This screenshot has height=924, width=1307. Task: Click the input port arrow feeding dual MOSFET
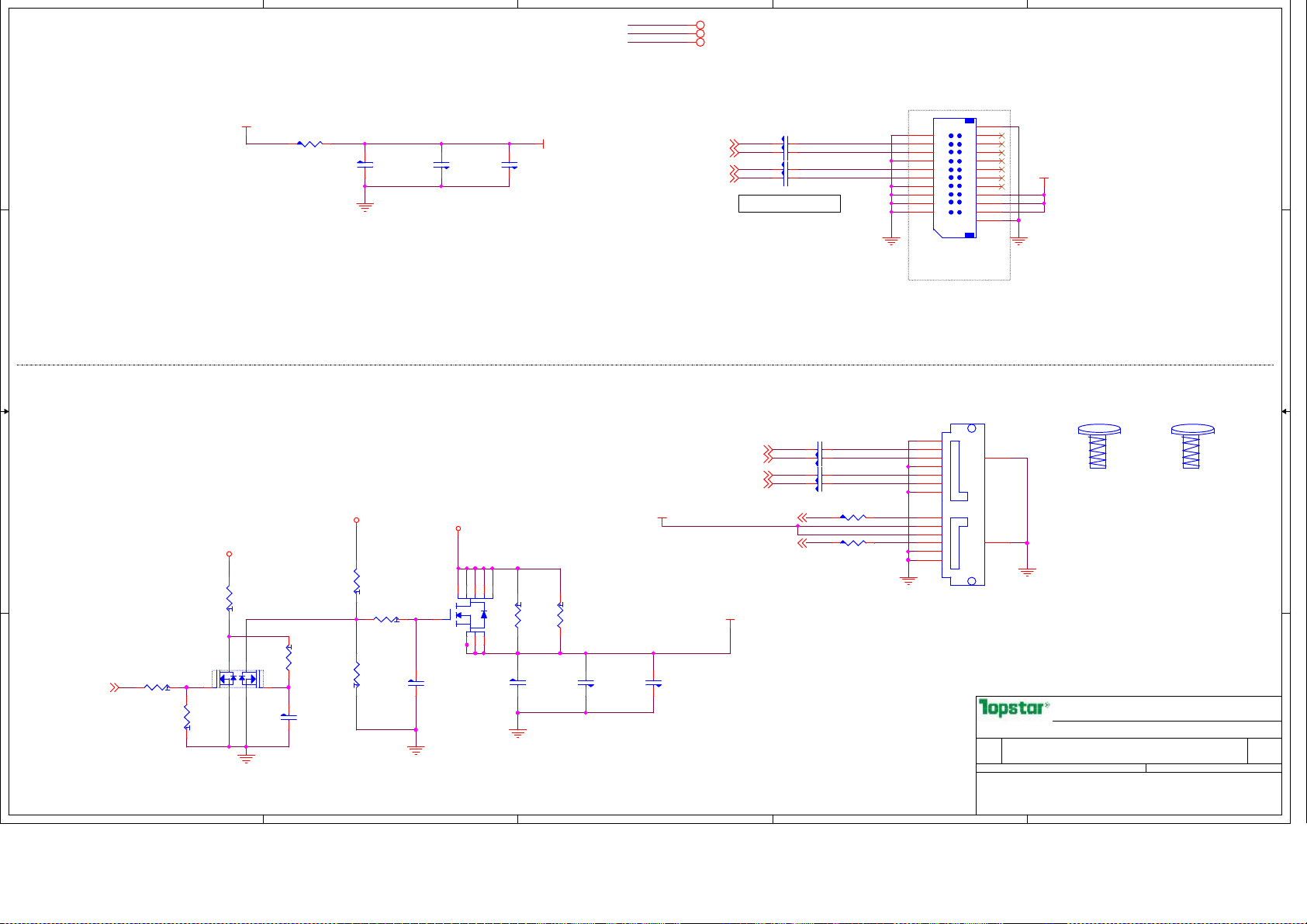(x=115, y=687)
